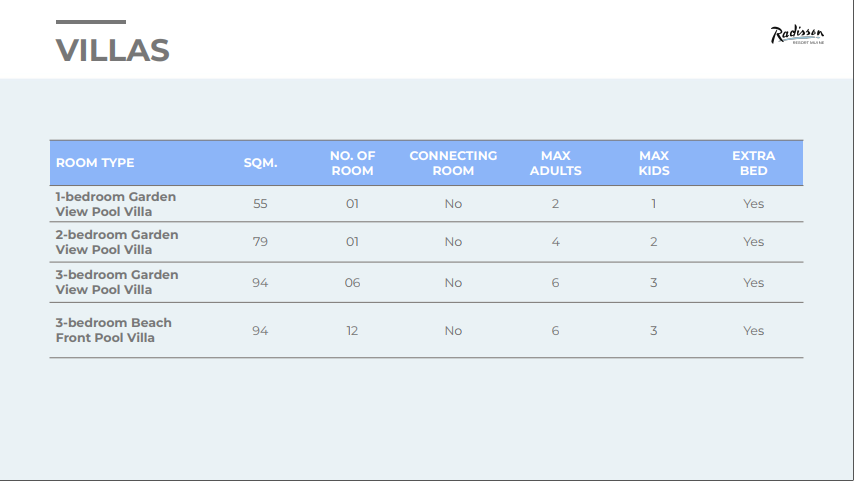Viewport: 854px width, 481px height.
Task: Select the 3-bedroom Beach Front Pool Villa label
Action: [113, 330]
